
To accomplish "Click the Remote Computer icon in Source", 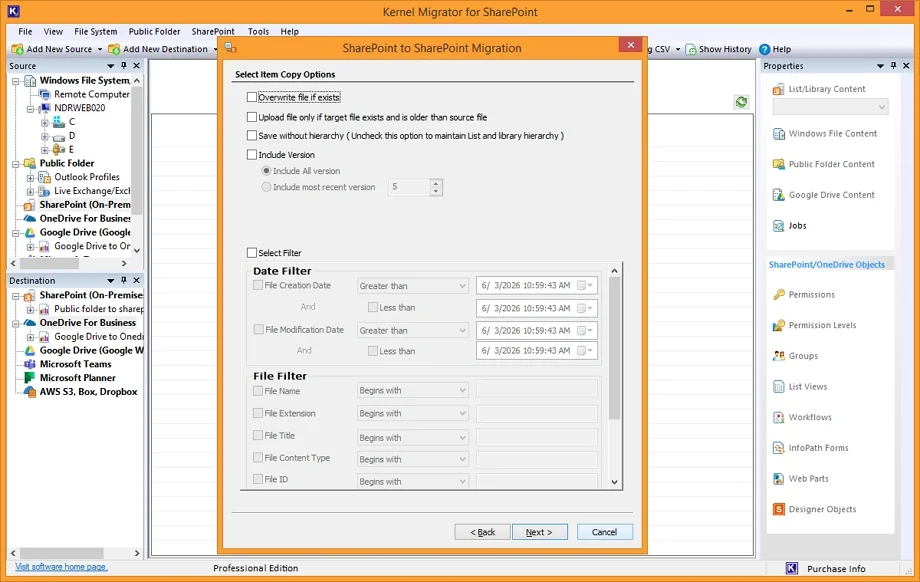I will click(x=45, y=94).
